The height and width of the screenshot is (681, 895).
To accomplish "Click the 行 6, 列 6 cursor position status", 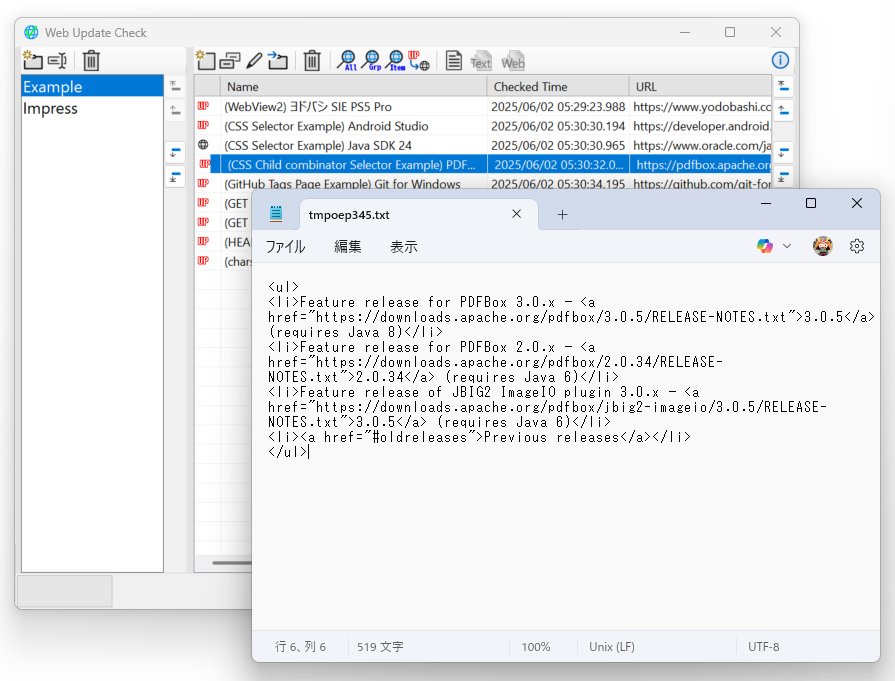I will tap(300, 647).
